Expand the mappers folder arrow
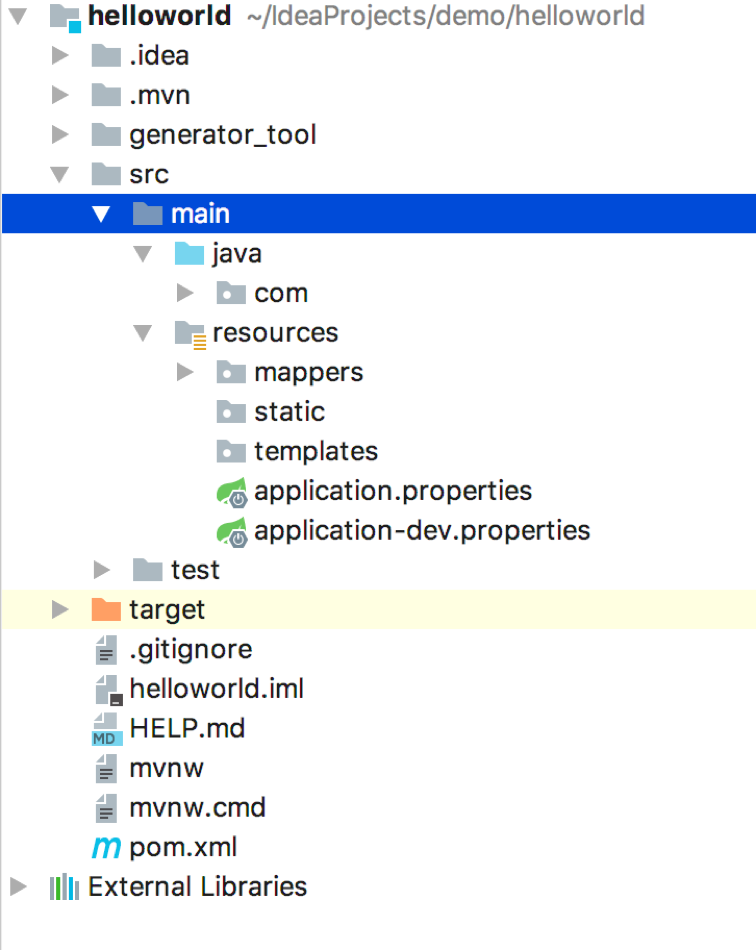The width and height of the screenshot is (756, 950). pos(185,373)
